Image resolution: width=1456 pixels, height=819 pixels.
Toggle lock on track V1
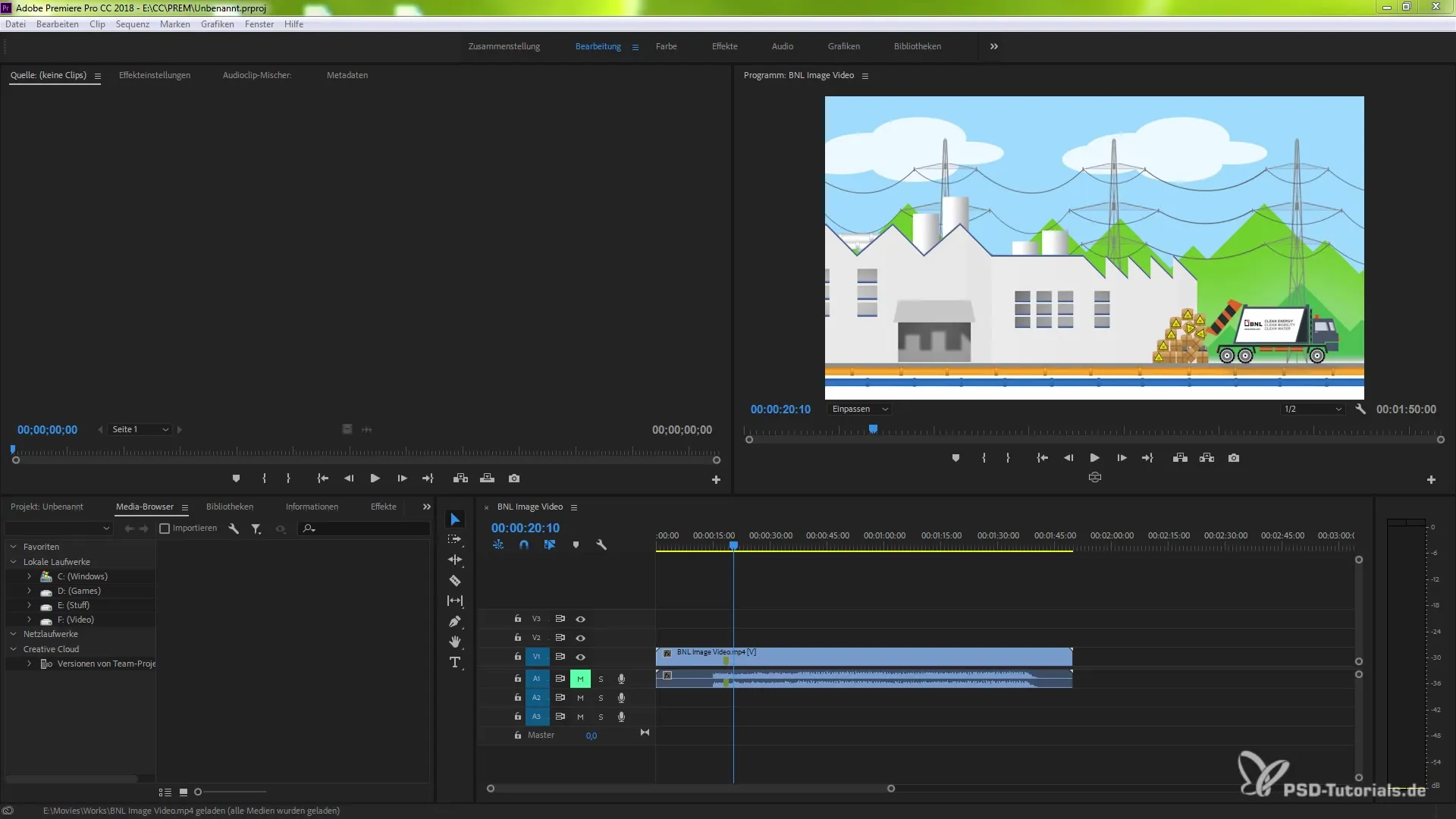click(x=517, y=657)
